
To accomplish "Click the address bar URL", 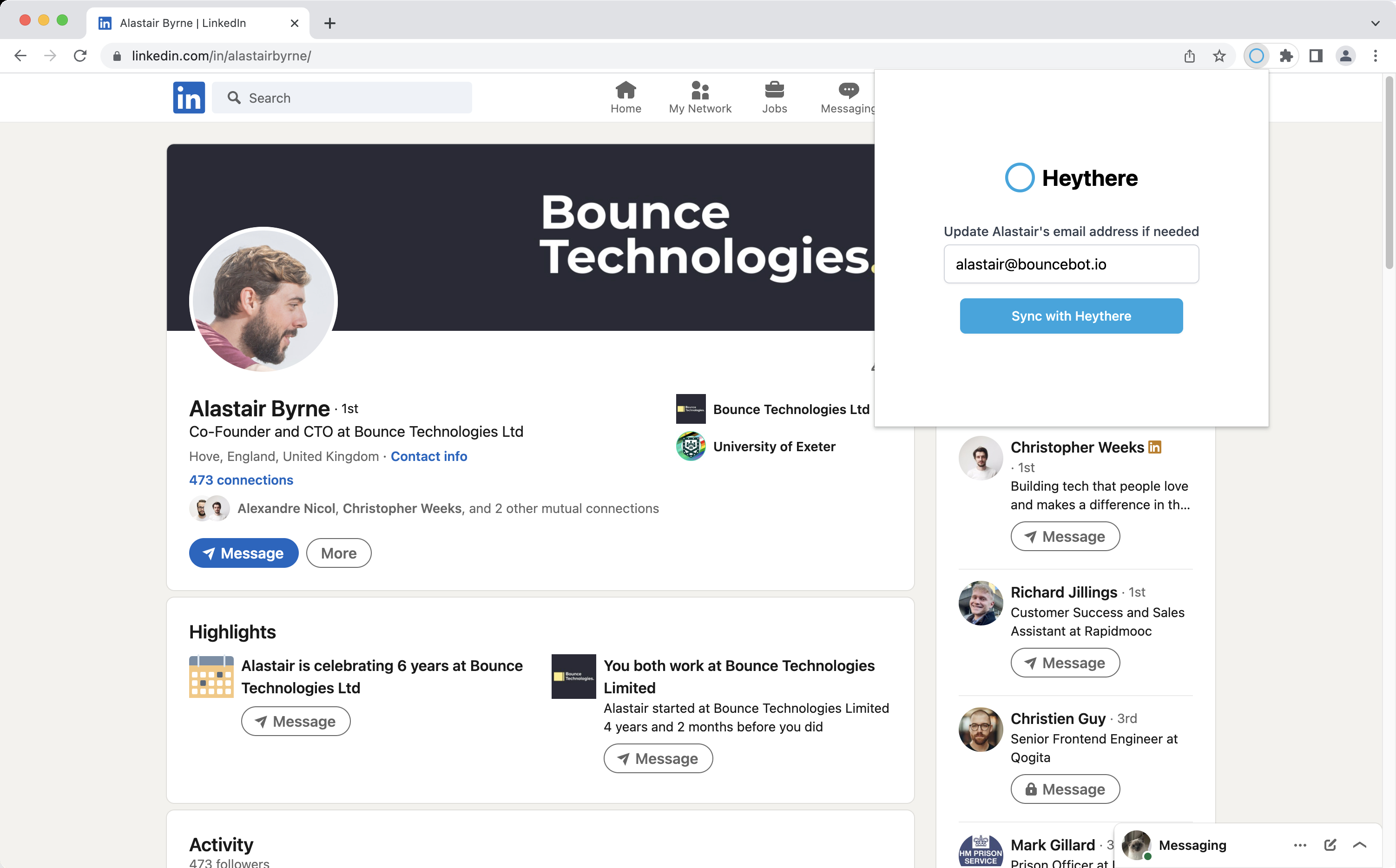I will click(x=221, y=56).
